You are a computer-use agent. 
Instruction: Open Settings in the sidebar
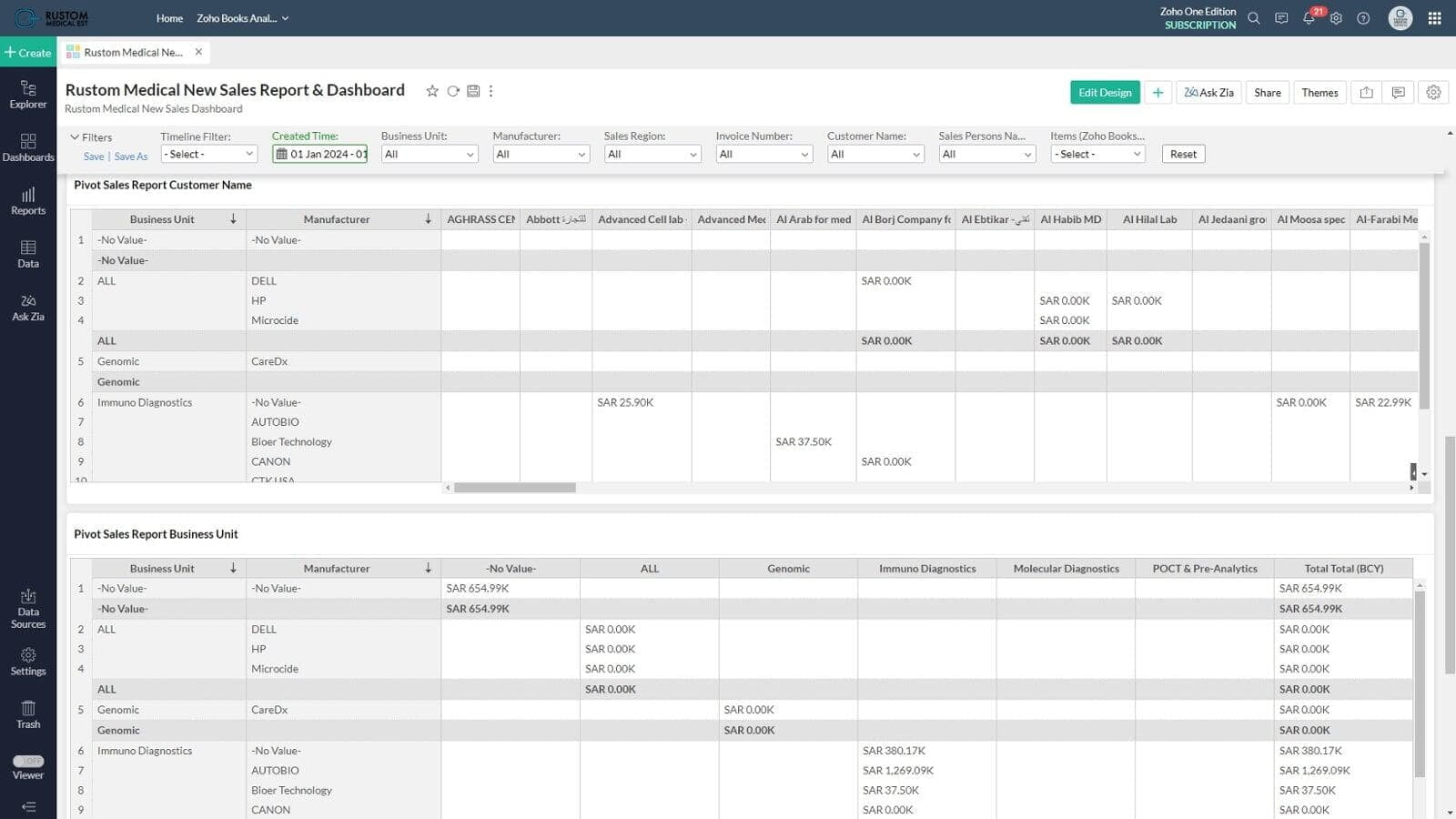coord(28,662)
